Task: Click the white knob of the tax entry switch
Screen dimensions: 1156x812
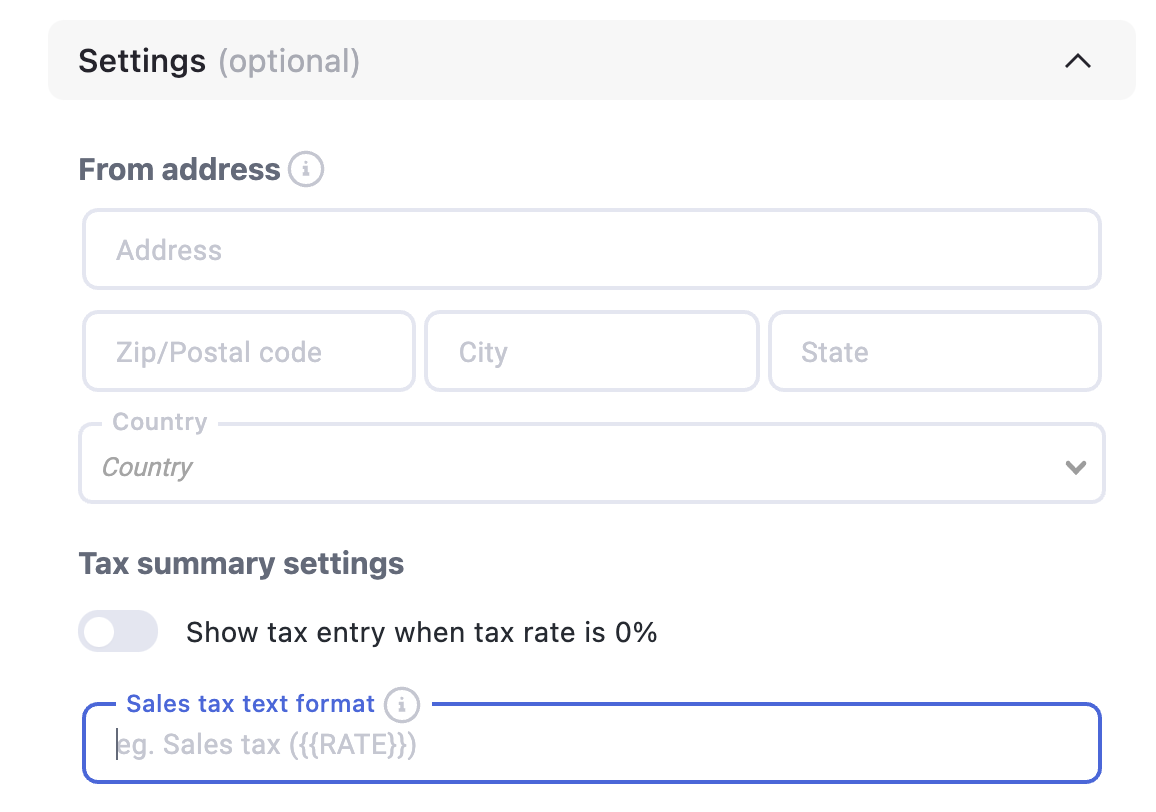Action: coord(100,631)
